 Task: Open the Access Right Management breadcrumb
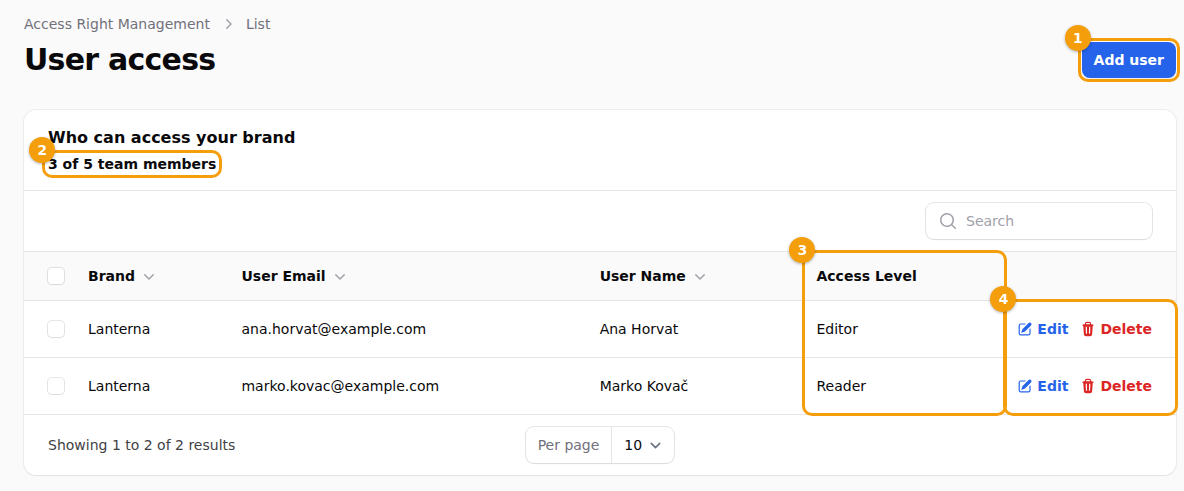pos(117,24)
